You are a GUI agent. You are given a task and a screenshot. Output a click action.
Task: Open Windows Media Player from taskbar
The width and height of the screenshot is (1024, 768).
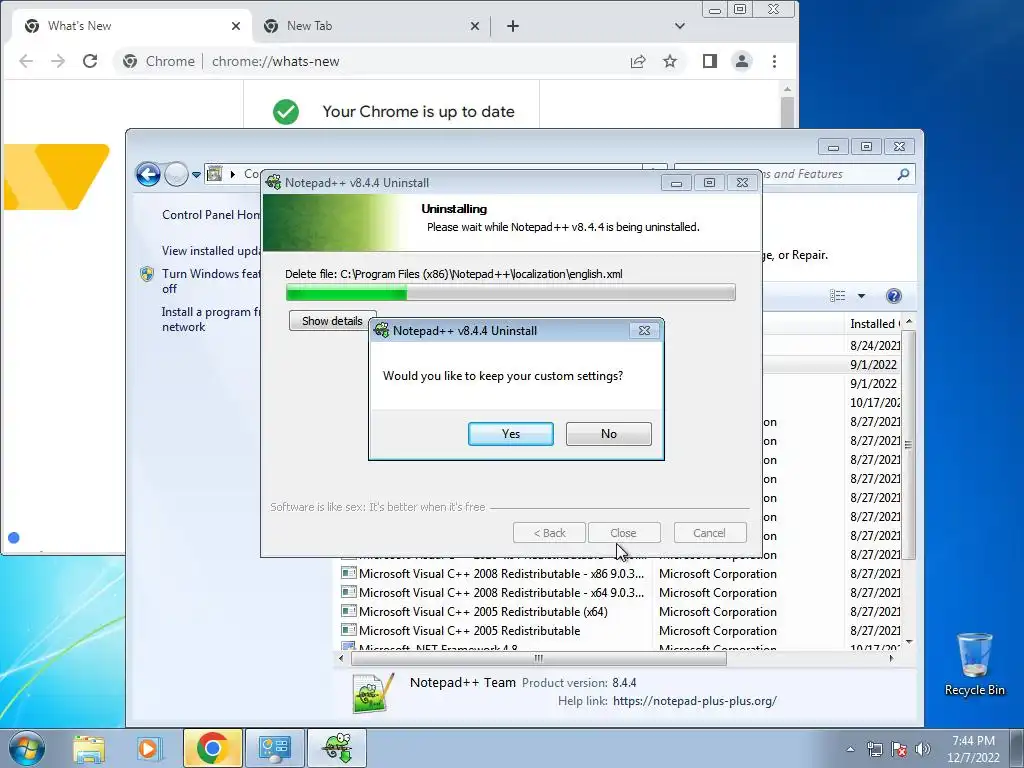point(148,748)
